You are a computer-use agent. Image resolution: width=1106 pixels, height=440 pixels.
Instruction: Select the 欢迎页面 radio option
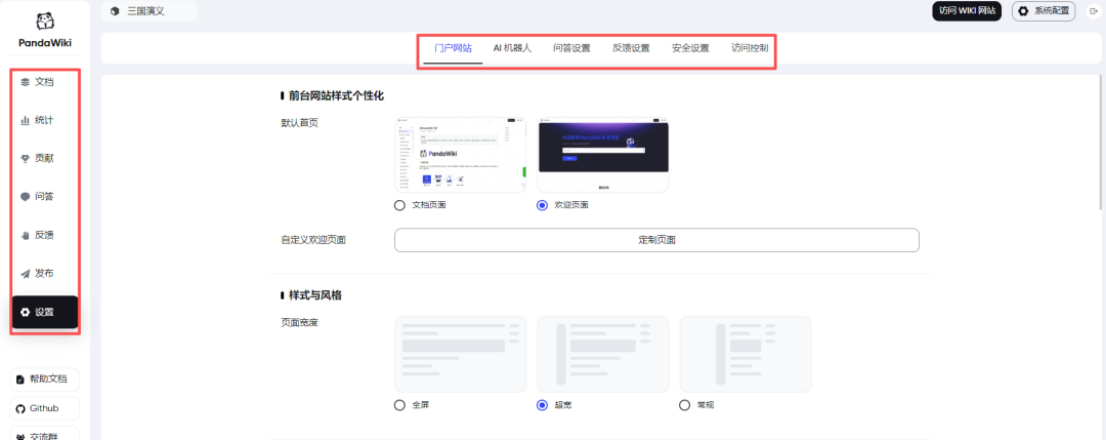[x=542, y=205]
